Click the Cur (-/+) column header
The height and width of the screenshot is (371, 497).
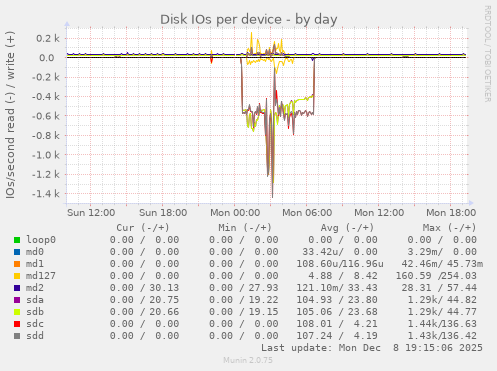pos(143,228)
